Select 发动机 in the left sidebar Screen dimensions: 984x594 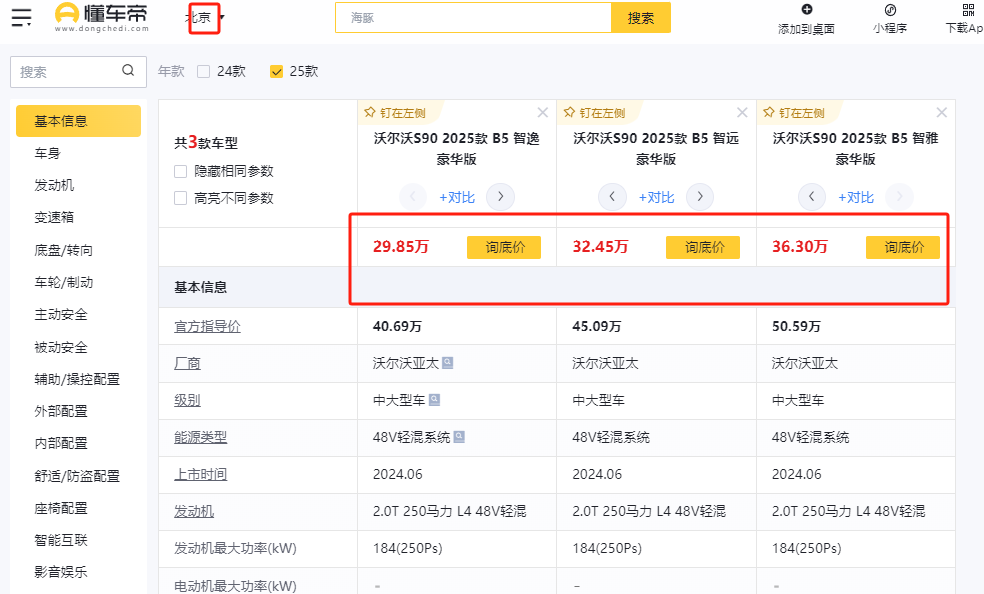54,185
